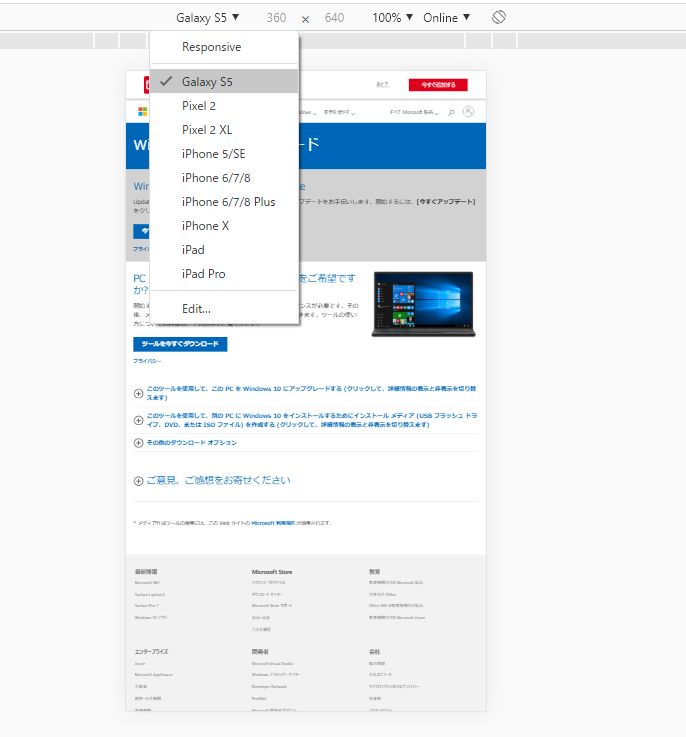This screenshot has height=737, width=686.
Task: Open the page nav dropdown left of すべて Microsoft 製品
Action: click(339, 112)
